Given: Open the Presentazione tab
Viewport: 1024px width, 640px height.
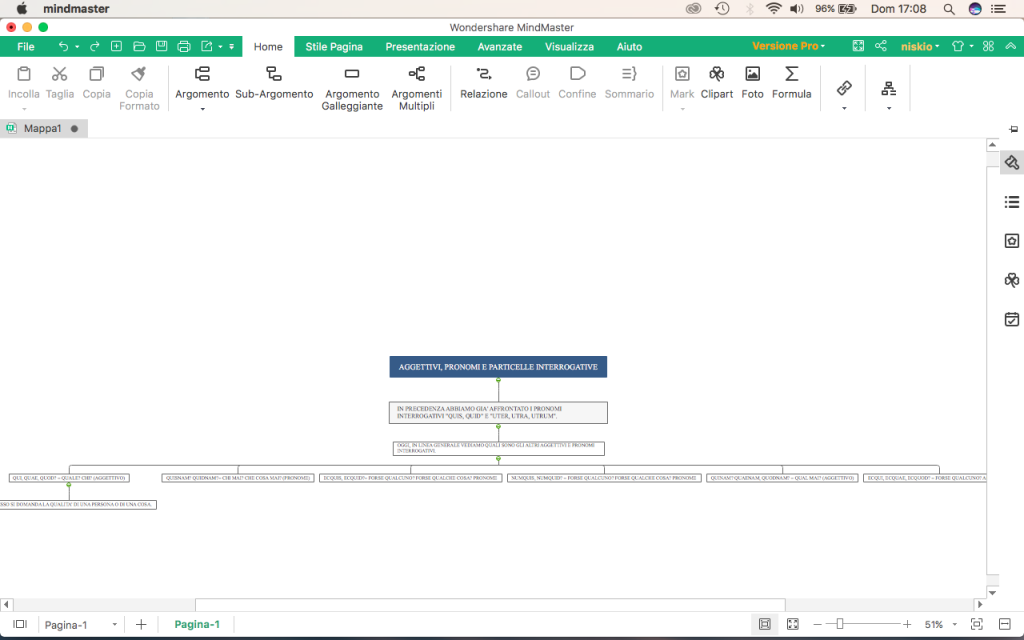Looking at the screenshot, I should (x=420, y=47).
